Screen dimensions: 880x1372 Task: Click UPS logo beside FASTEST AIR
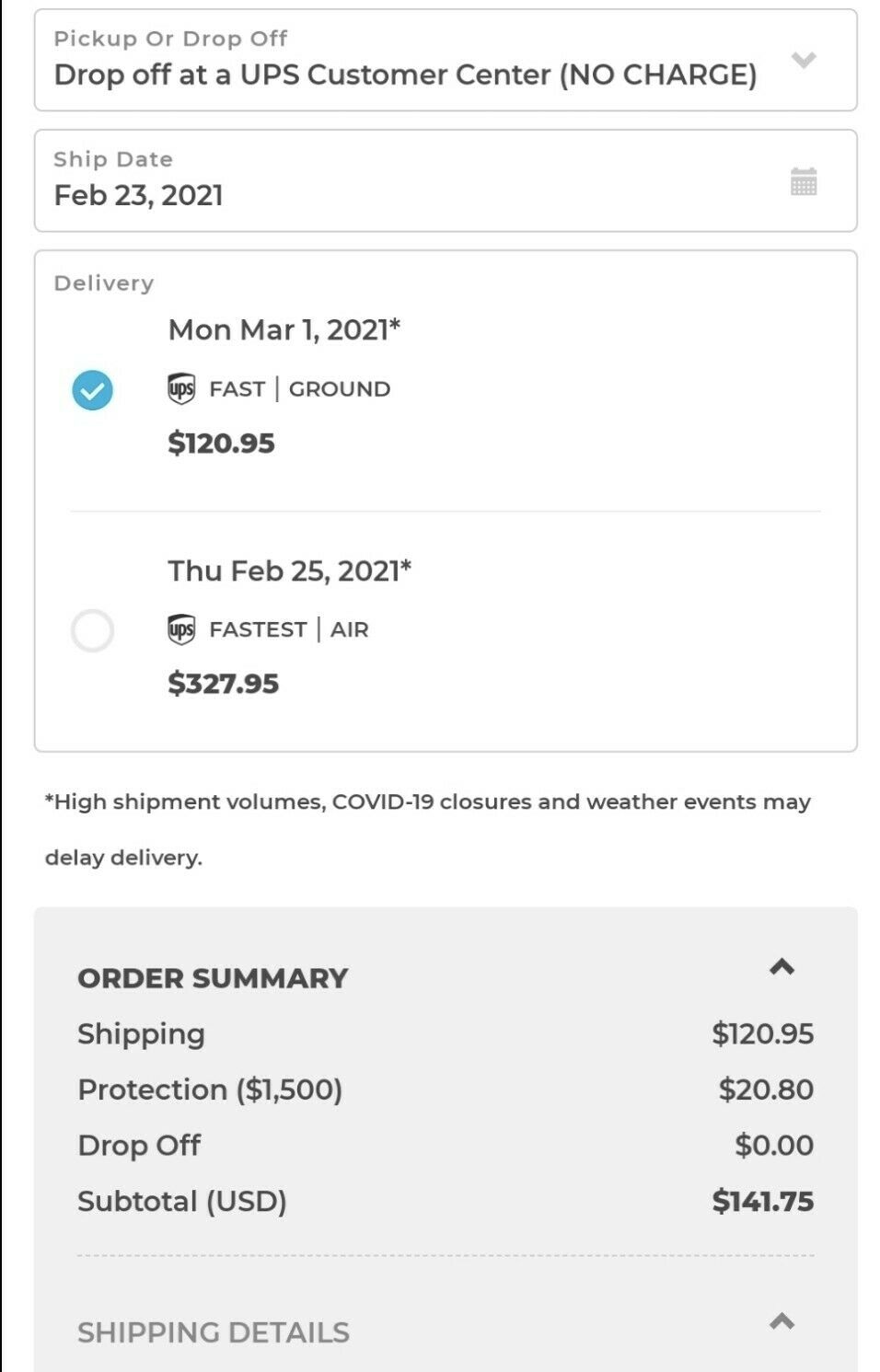pos(181,629)
